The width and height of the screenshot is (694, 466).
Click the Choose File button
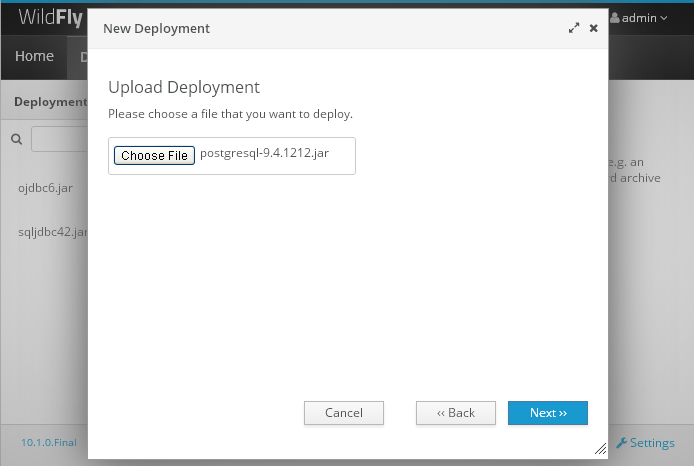tap(154, 155)
